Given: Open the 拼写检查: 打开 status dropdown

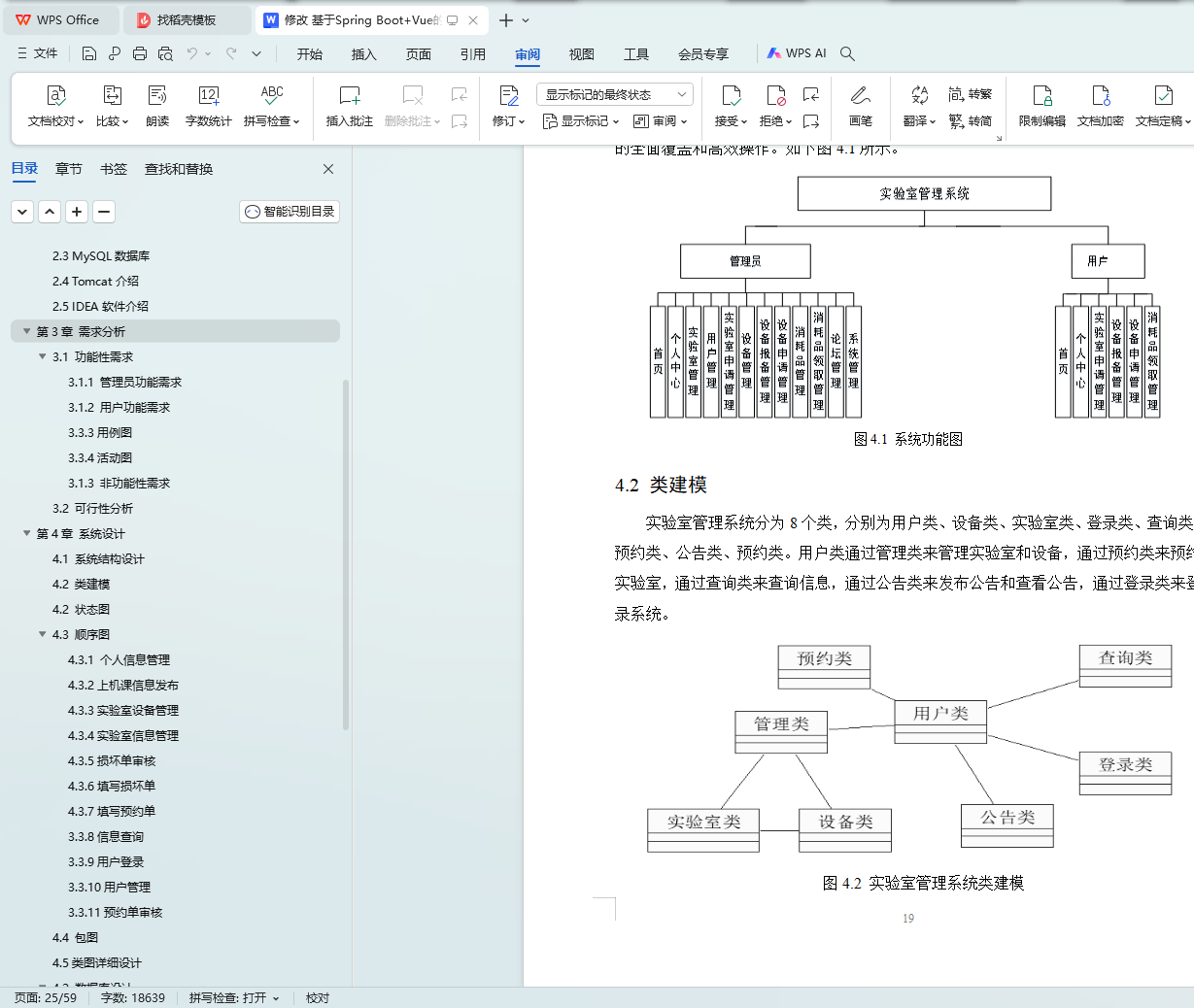Looking at the screenshot, I should point(234,997).
